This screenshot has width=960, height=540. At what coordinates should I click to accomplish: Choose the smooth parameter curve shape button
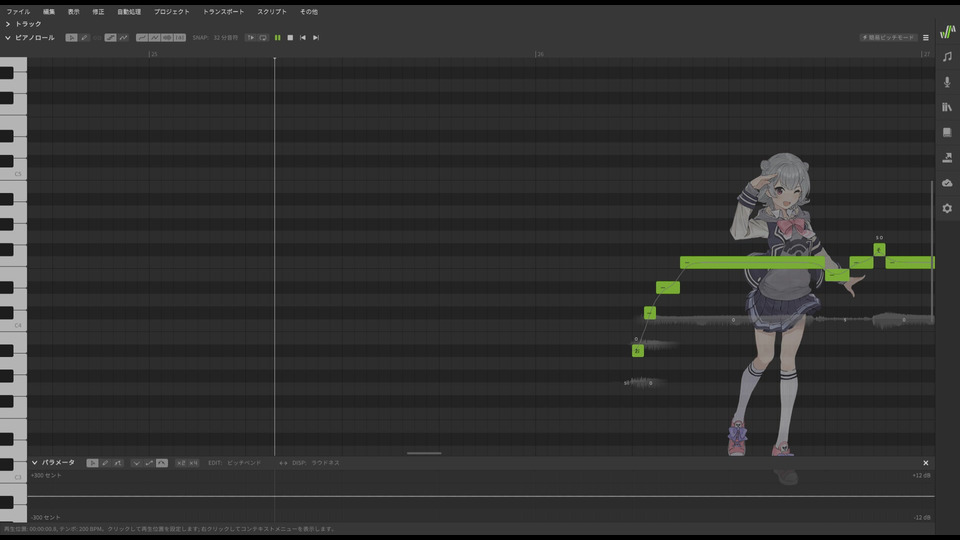tap(162, 463)
